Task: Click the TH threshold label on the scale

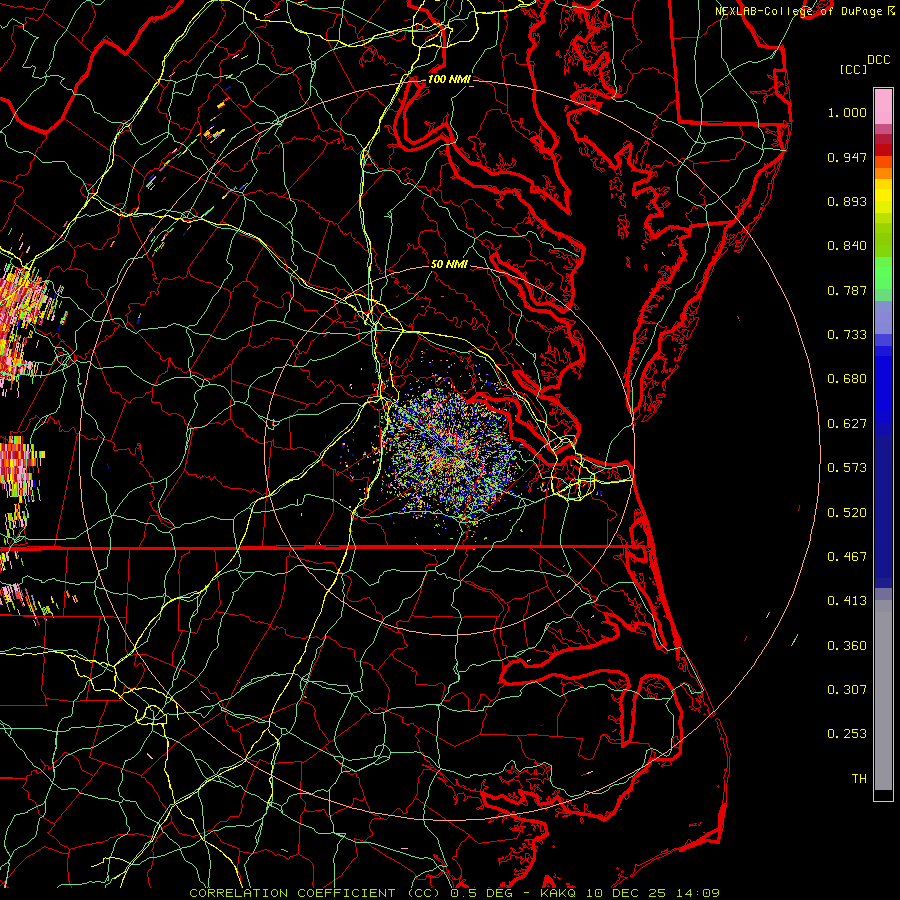Action: pos(859,779)
